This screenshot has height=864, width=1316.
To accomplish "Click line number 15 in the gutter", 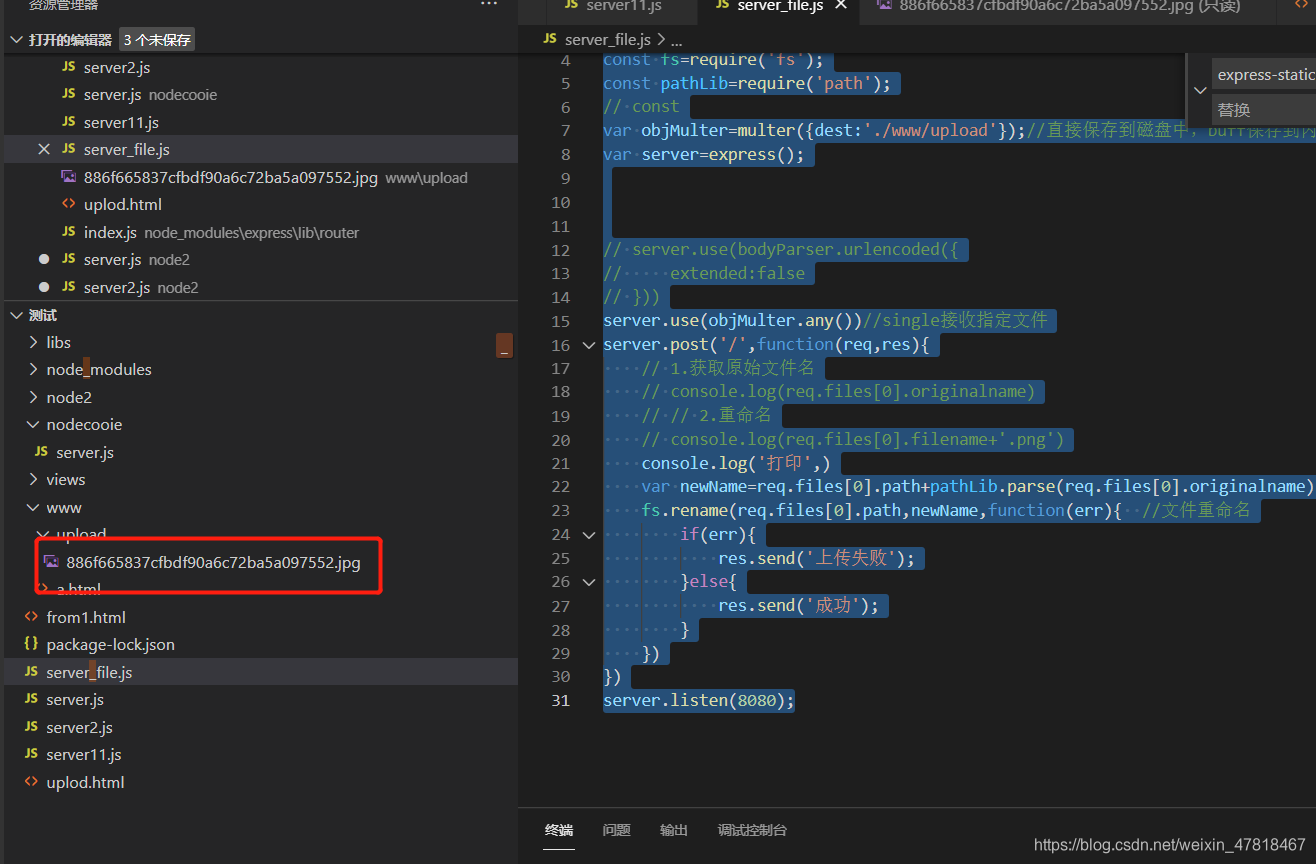I will pyautogui.click(x=559, y=321).
